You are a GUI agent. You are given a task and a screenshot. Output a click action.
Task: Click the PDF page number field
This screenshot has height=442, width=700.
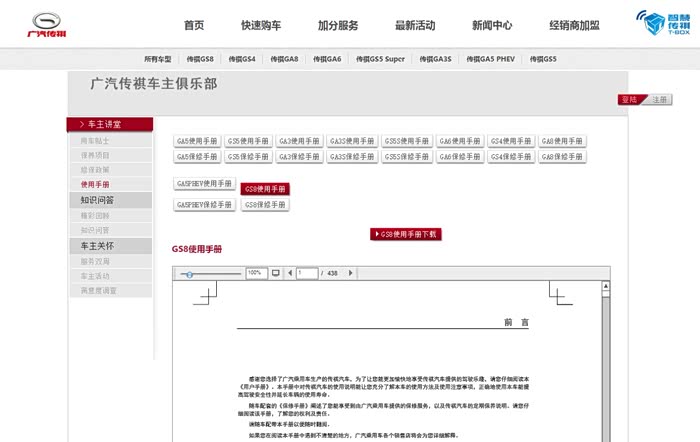pos(307,273)
